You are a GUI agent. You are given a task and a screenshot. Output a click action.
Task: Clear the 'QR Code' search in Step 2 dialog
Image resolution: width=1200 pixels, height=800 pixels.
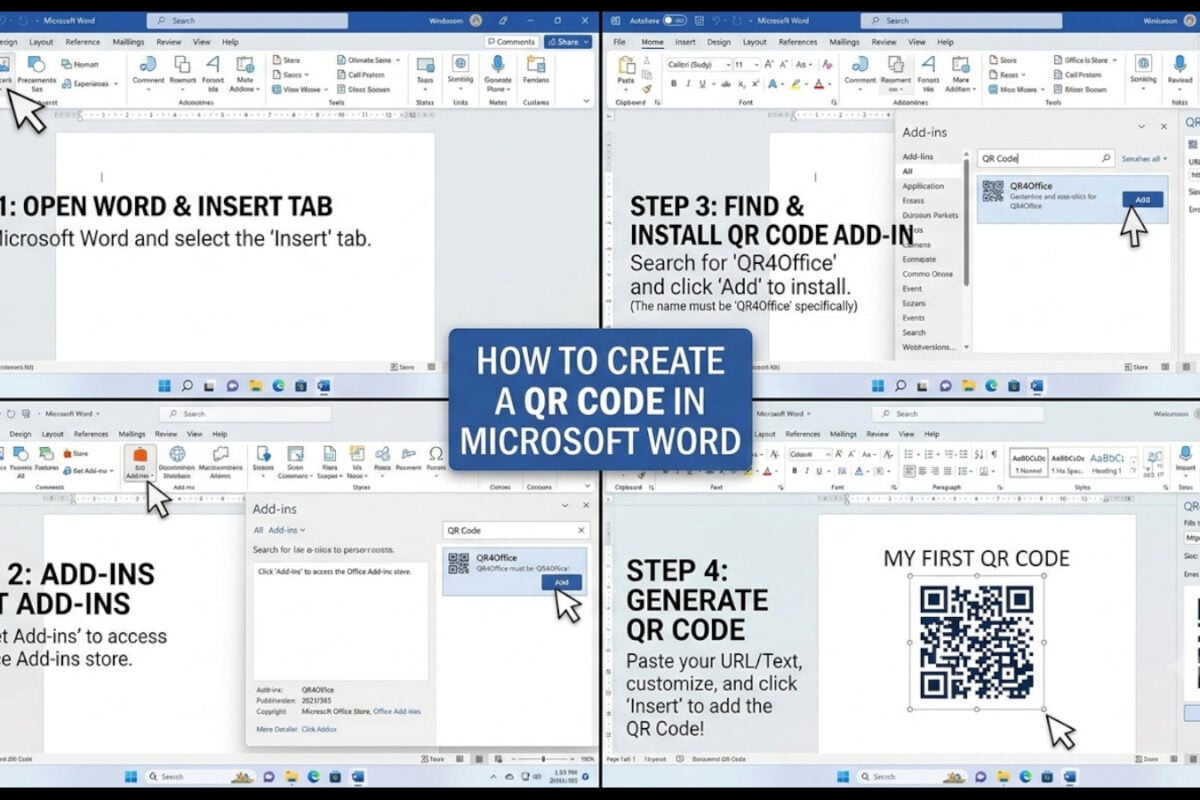(x=581, y=530)
